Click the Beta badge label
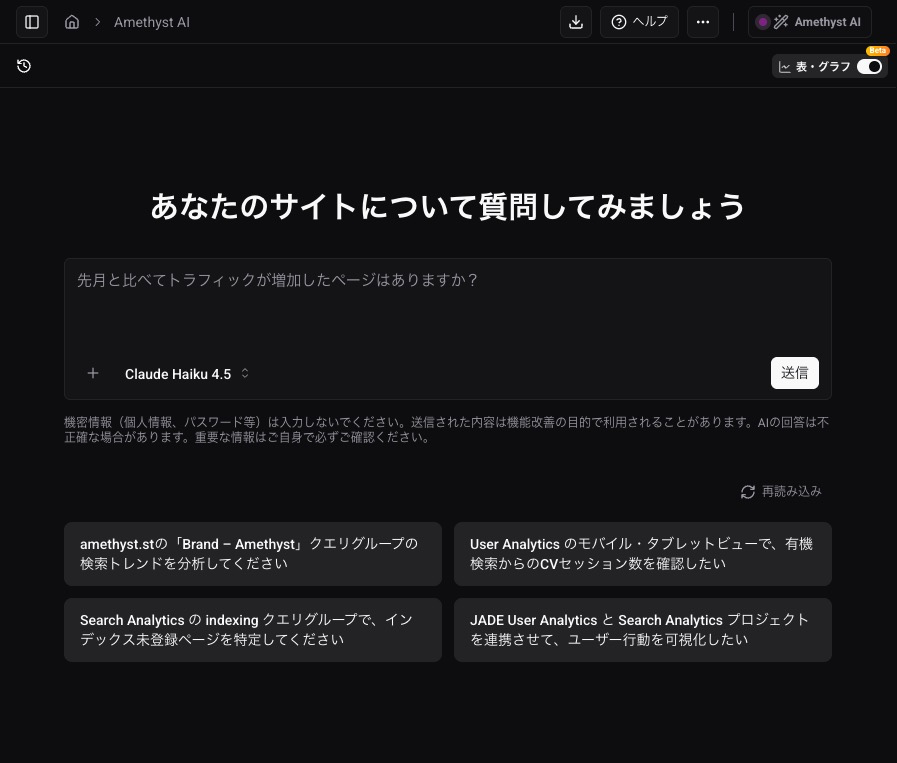The height and width of the screenshot is (763, 897). (877, 51)
